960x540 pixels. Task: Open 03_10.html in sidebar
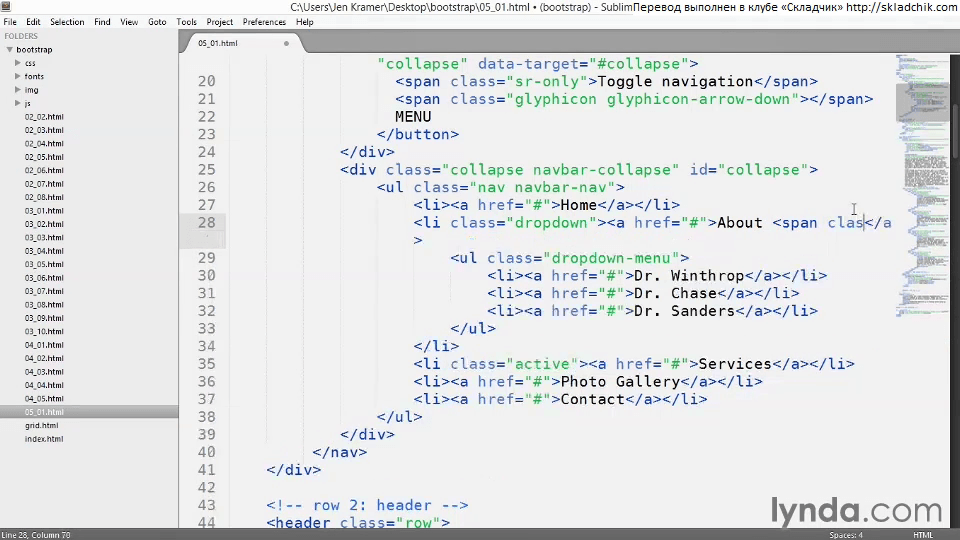pos(44,332)
